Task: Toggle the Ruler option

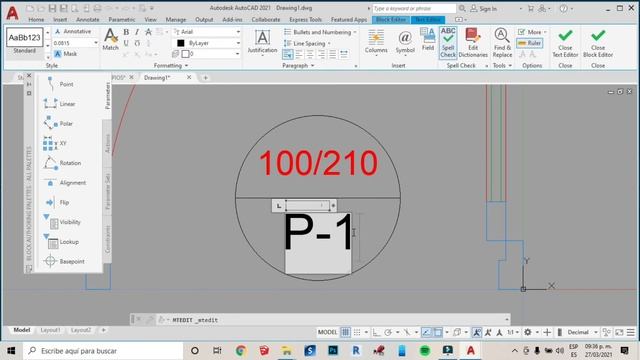Action: 529,43
